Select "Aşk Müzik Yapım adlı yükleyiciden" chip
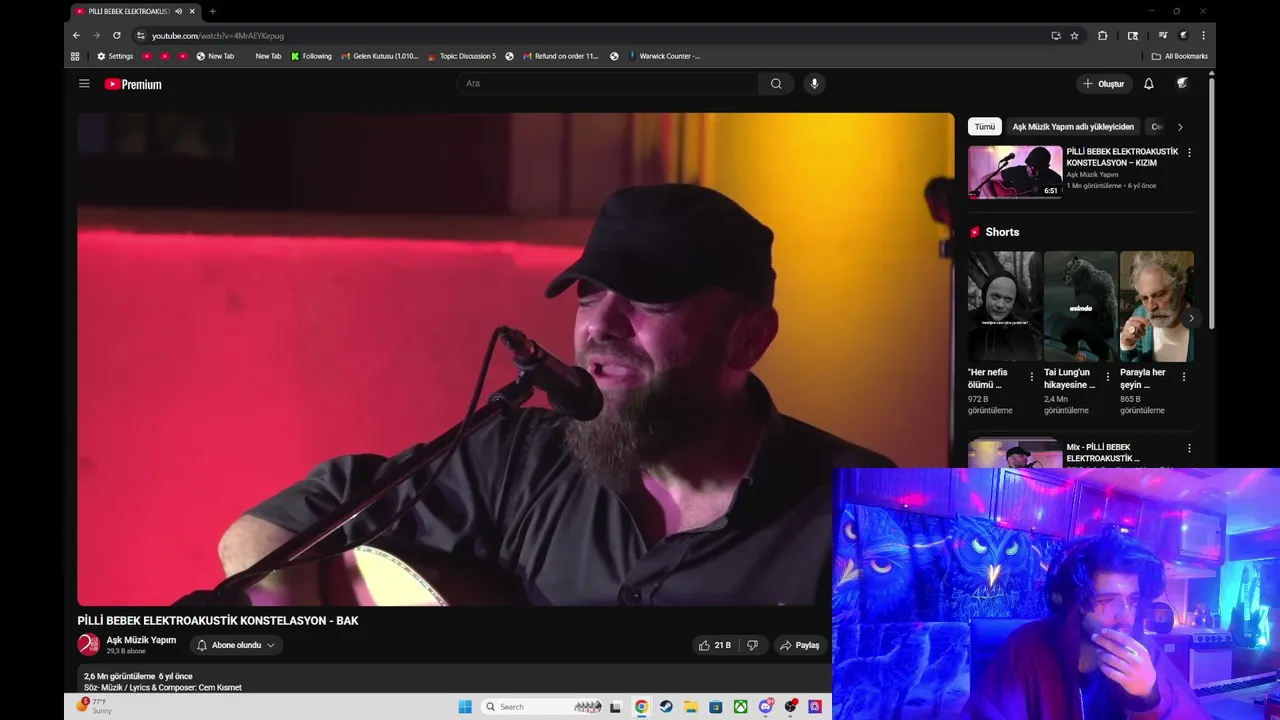This screenshot has width=1280, height=720. [x=1073, y=127]
